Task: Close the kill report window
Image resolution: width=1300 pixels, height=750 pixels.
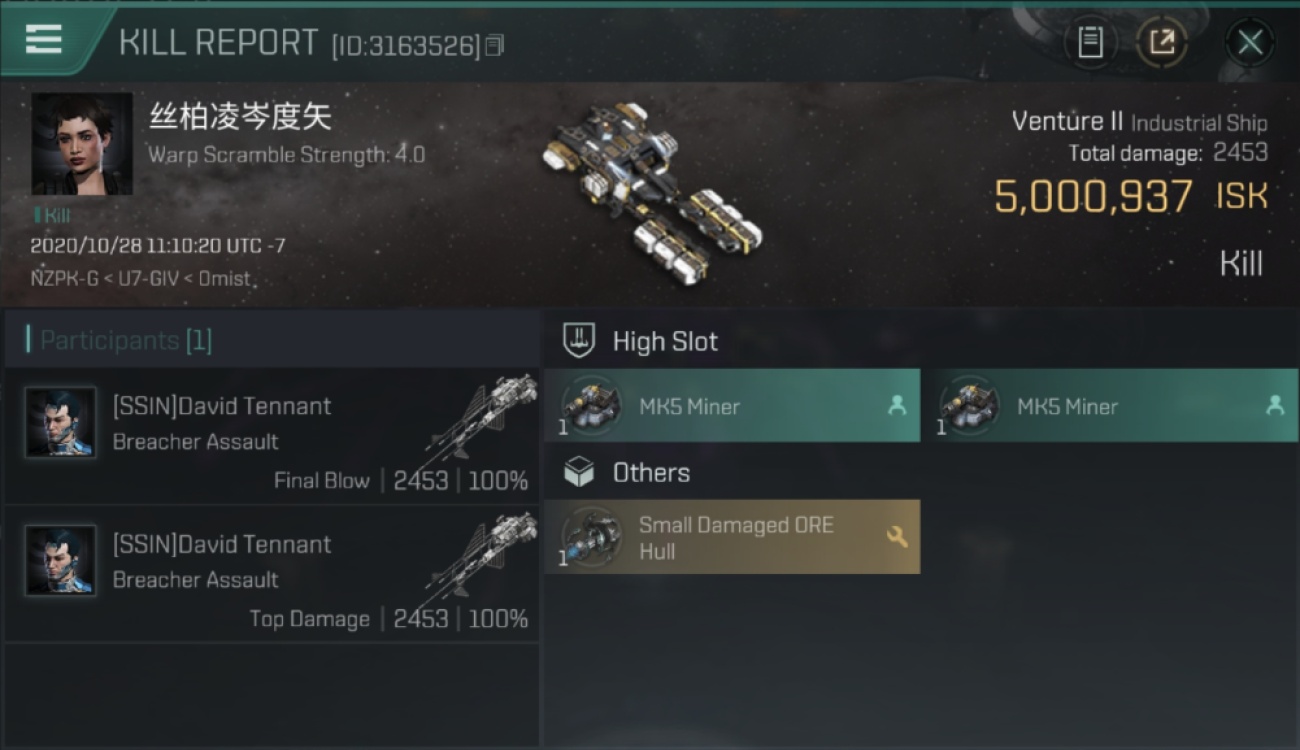Action: click(x=1250, y=42)
